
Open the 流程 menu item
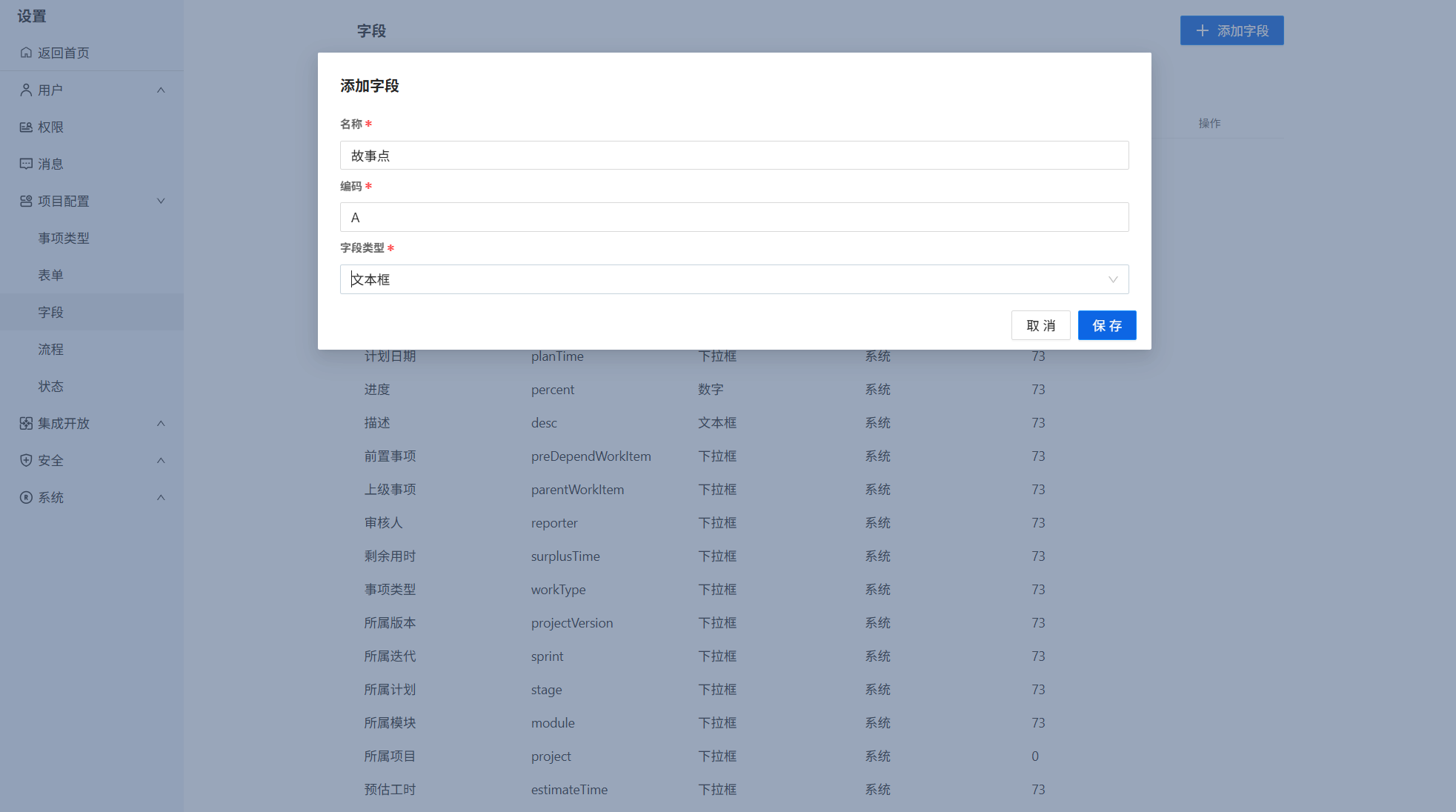(51, 349)
